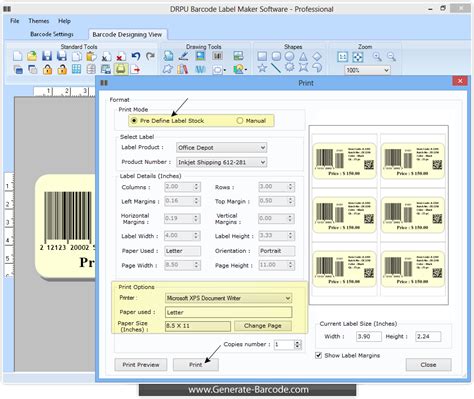
Task: Click the Copies number input field
Action: point(284,344)
